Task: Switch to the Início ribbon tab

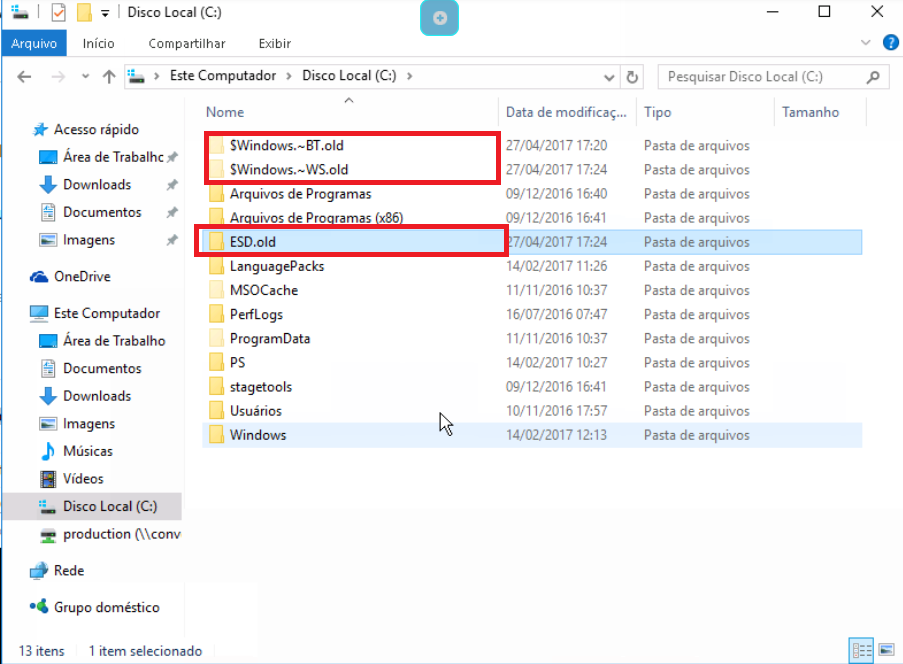Action: (98, 43)
